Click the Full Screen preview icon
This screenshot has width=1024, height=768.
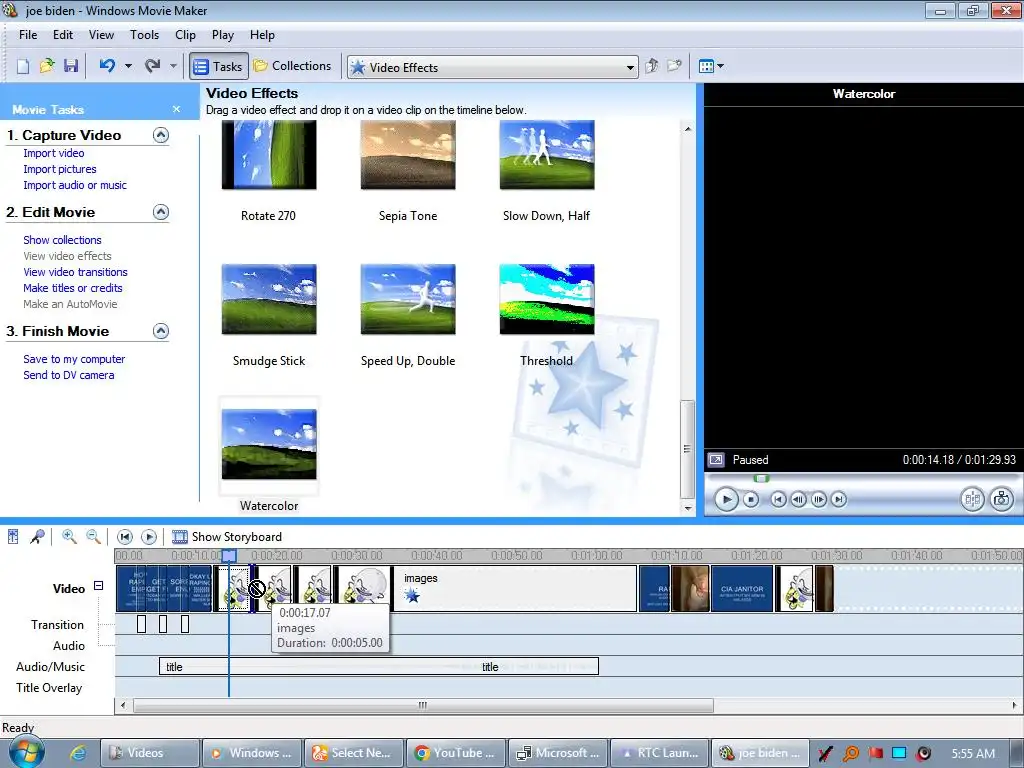[x=716, y=460]
